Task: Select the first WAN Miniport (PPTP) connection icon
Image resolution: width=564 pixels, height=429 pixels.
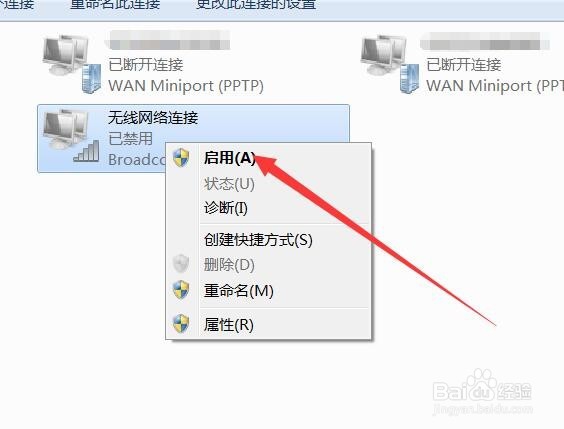Action: pyautogui.click(x=71, y=64)
